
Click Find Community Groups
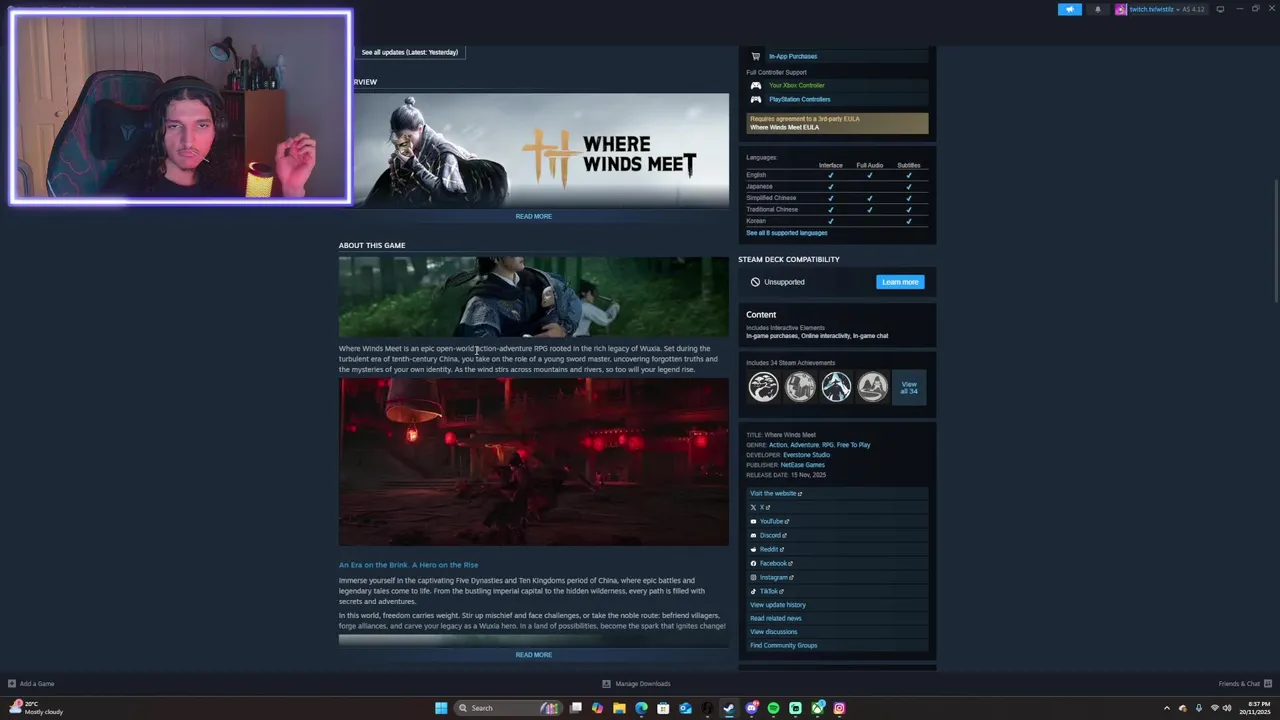tap(838, 645)
